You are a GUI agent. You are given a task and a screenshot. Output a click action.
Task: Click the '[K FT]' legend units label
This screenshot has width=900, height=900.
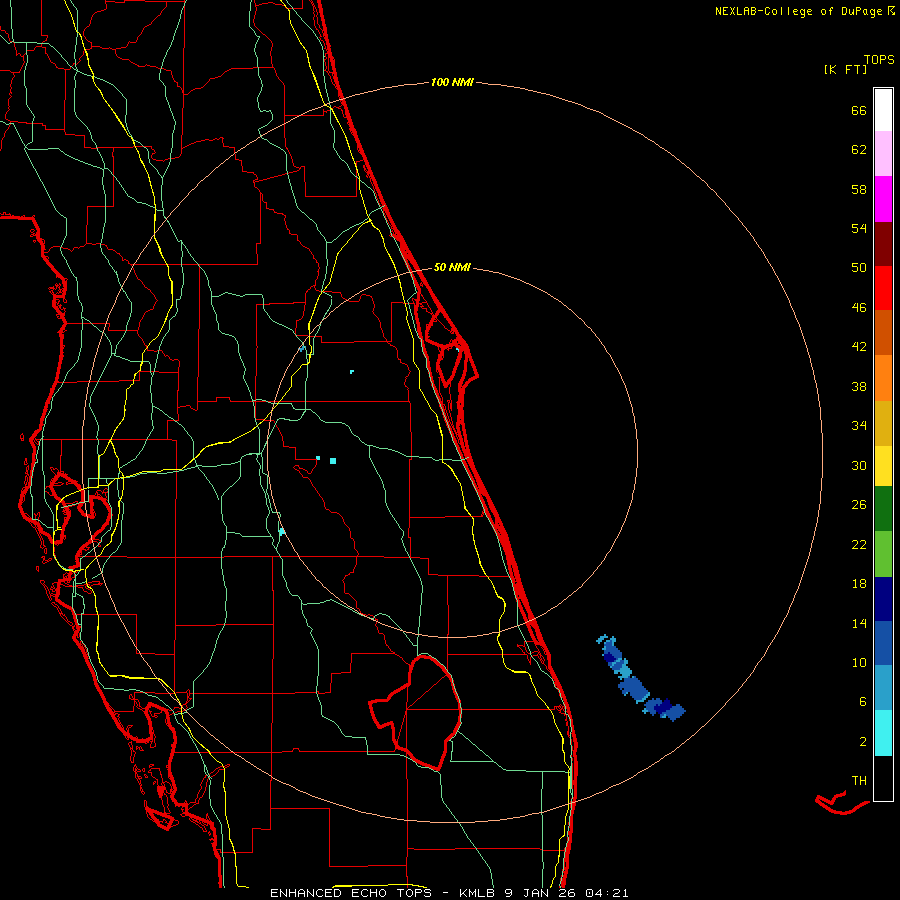click(x=845, y=69)
